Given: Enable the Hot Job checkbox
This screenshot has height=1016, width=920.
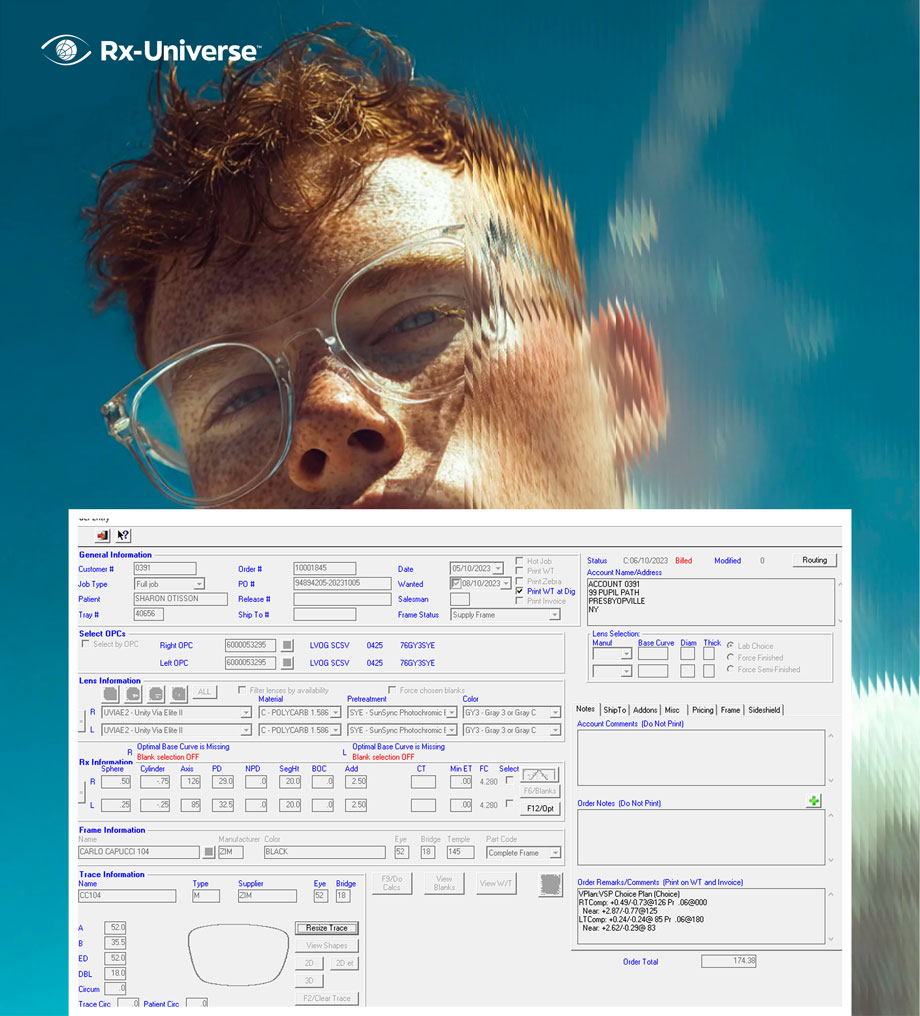Looking at the screenshot, I should pyautogui.click(x=519, y=561).
